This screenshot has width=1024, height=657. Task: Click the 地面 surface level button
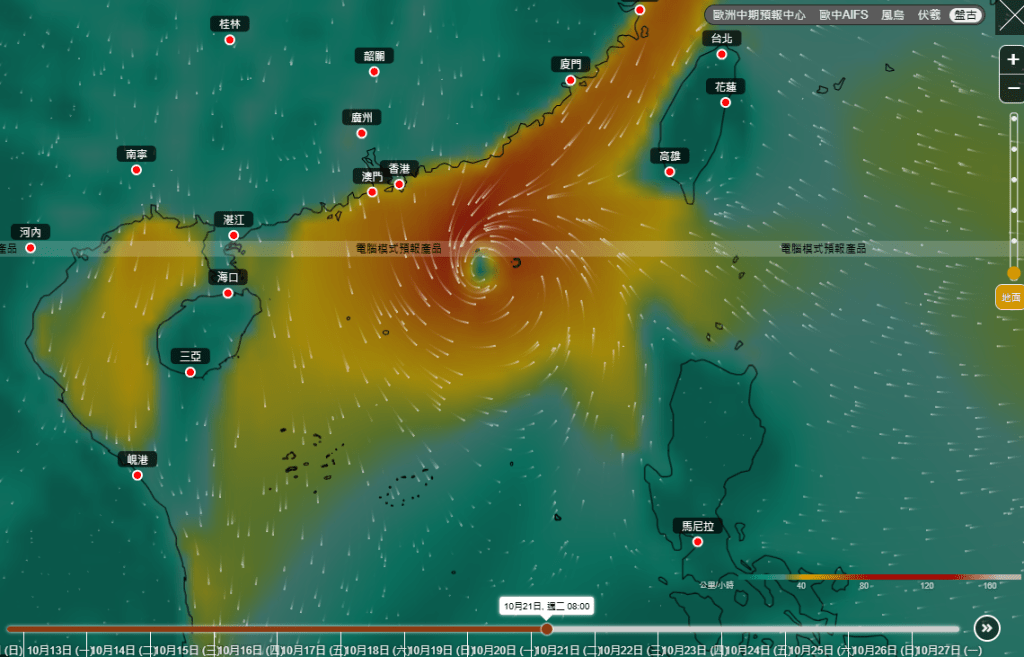click(x=1011, y=297)
